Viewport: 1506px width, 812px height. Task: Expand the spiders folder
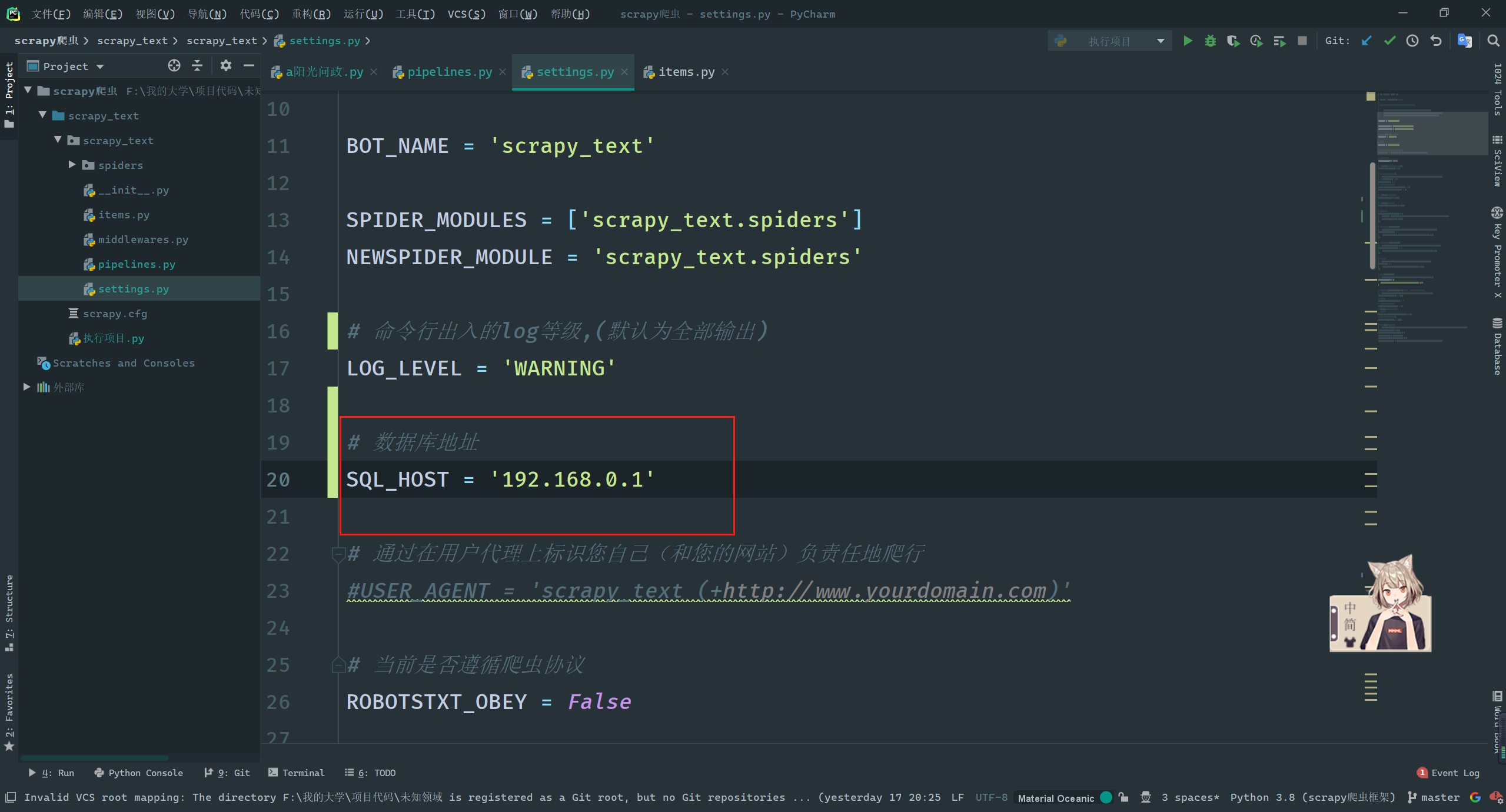[72, 165]
